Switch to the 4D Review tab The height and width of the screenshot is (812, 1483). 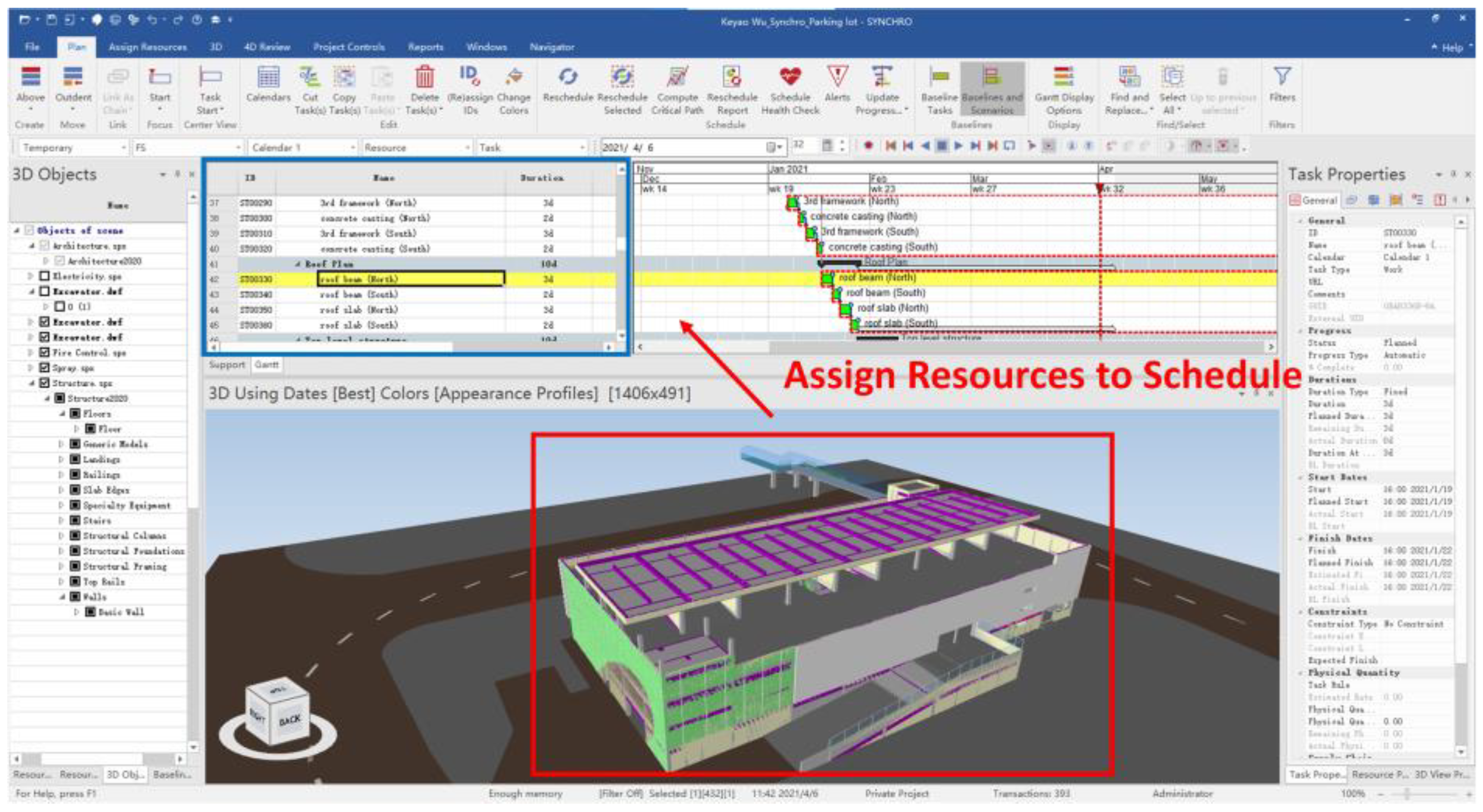(266, 47)
